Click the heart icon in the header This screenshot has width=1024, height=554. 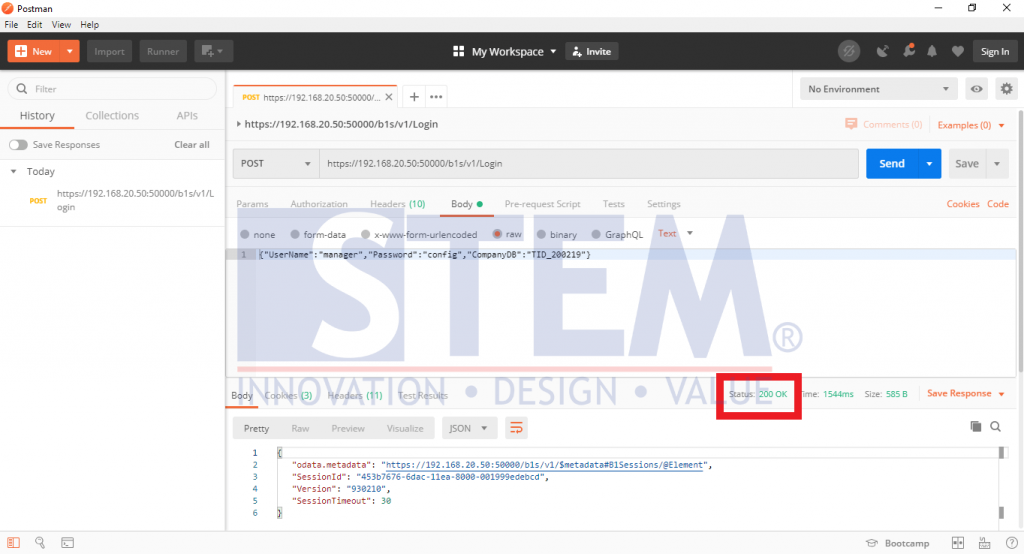(x=957, y=51)
